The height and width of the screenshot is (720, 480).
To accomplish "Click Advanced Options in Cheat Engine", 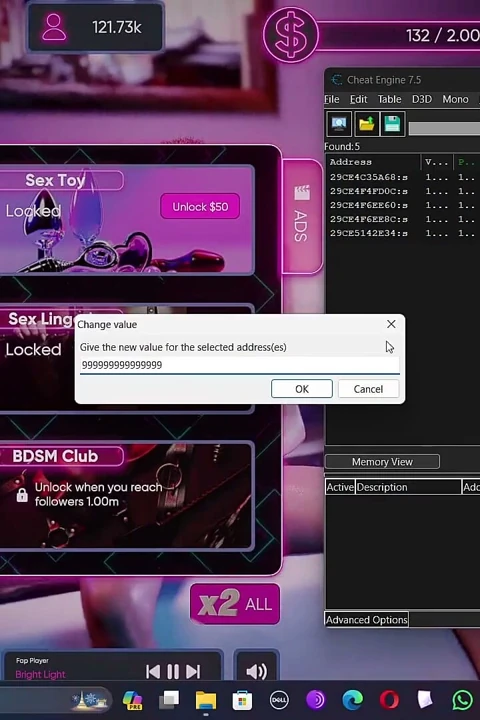I will pos(367,619).
